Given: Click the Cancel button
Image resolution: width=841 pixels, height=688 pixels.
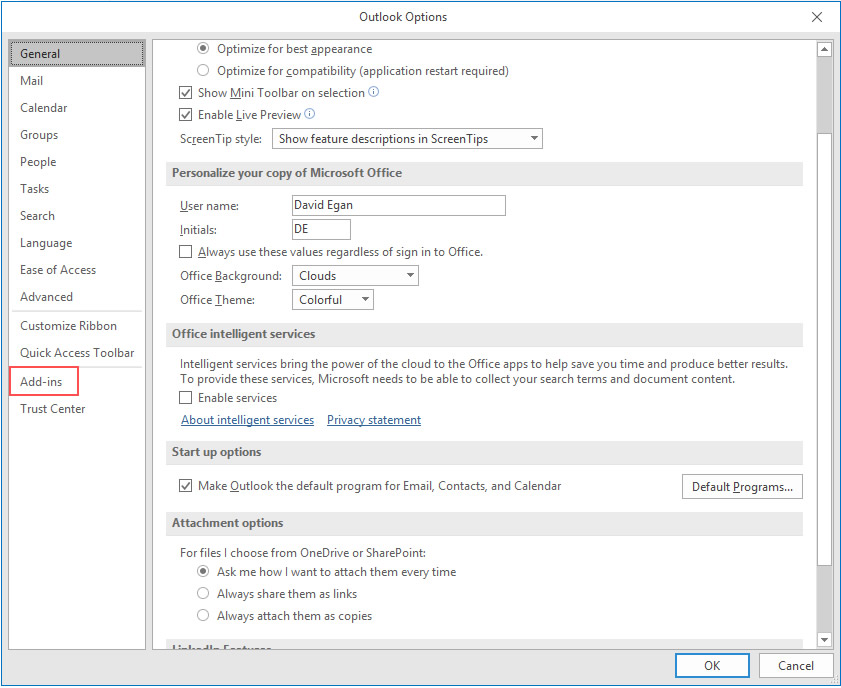Looking at the screenshot, I should tap(796, 665).
